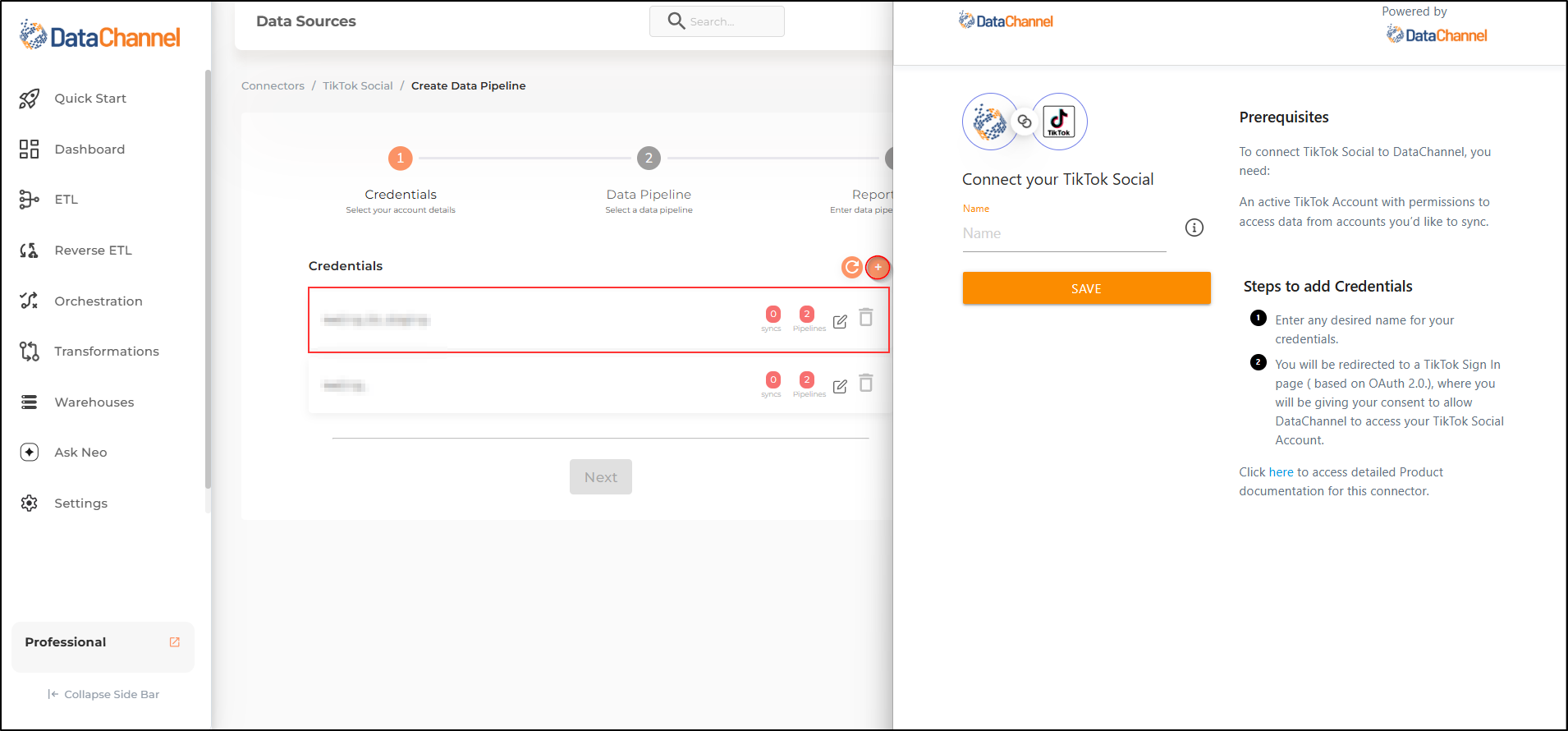Click the SAVE button

[1086, 288]
